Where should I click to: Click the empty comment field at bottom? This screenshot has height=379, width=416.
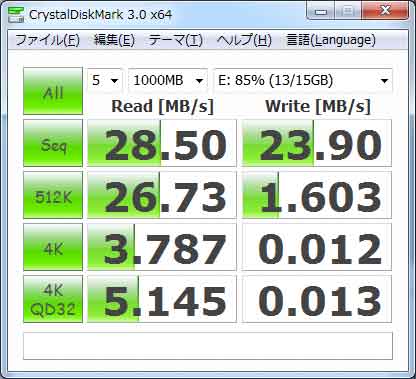tap(208, 346)
